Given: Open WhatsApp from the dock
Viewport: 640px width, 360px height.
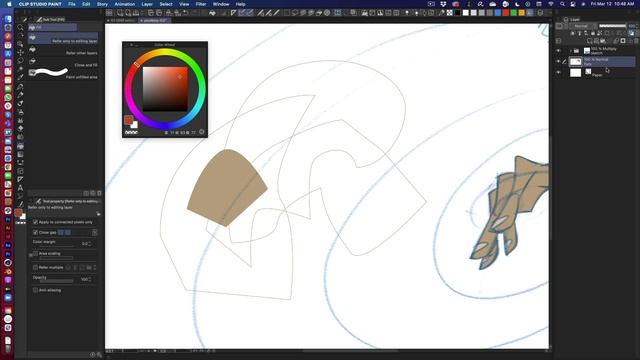Looking at the screenshot, I should click(x=8, y=98).
